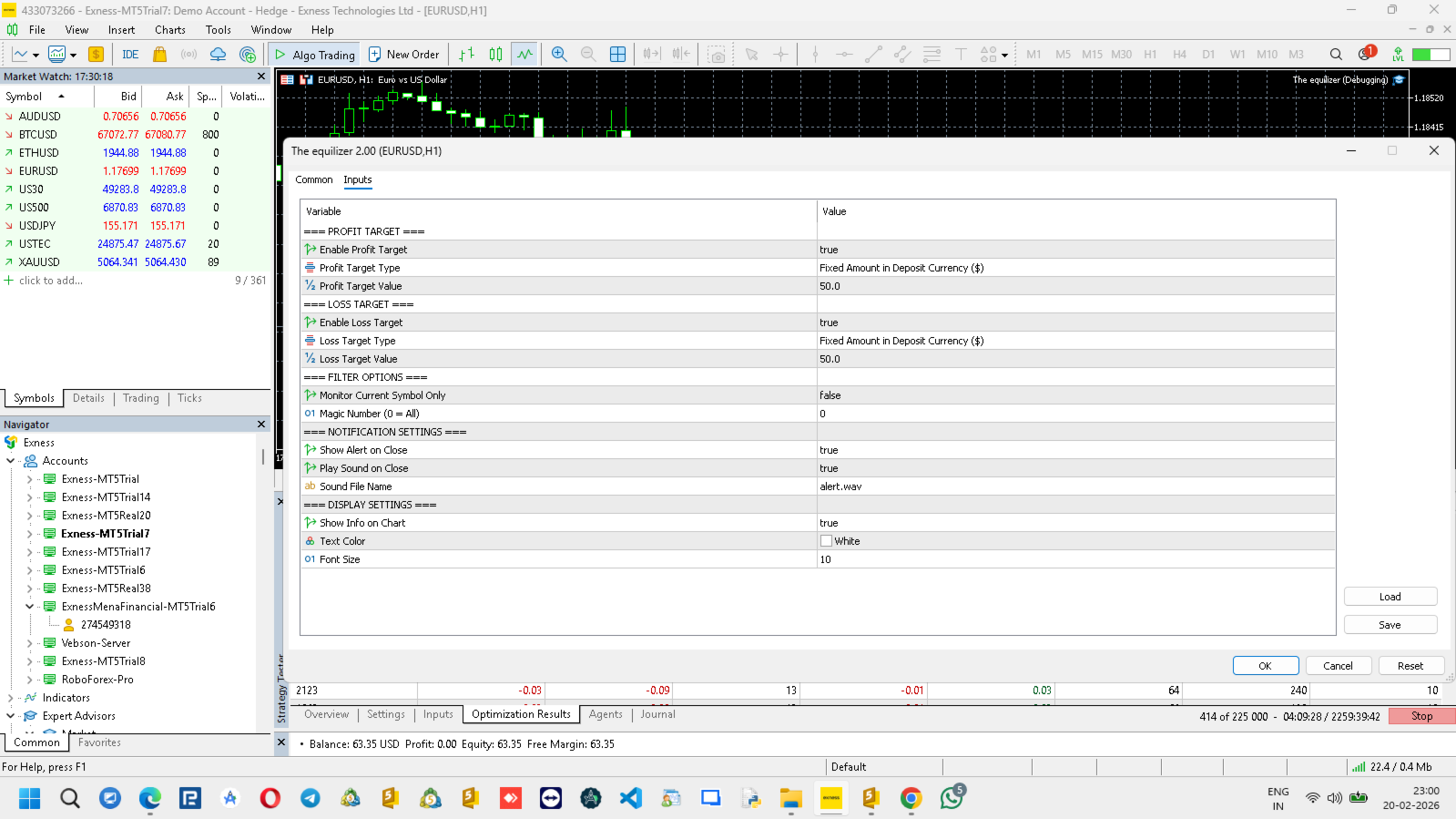The width and height of the screenshot is (1456, 819).
Task: Click the White Text Color swatch
Action: pyautogui.click(x=826, y=541)
